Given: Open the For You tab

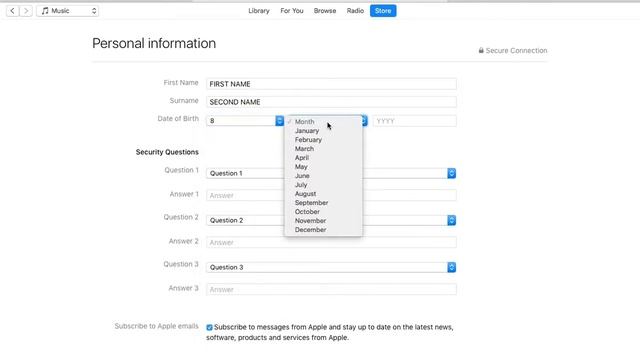Looking at the screenshot, I should (292, 11).
